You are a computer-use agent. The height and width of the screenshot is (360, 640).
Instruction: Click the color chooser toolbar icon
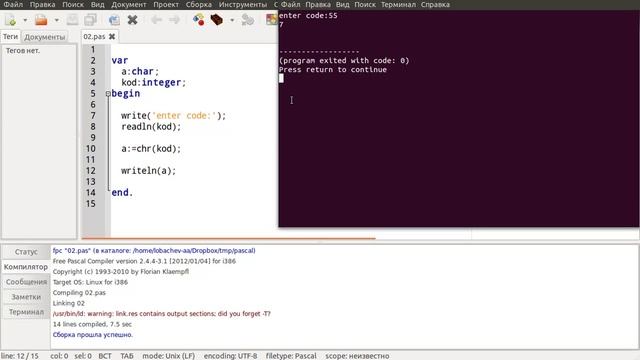point(271,20)
